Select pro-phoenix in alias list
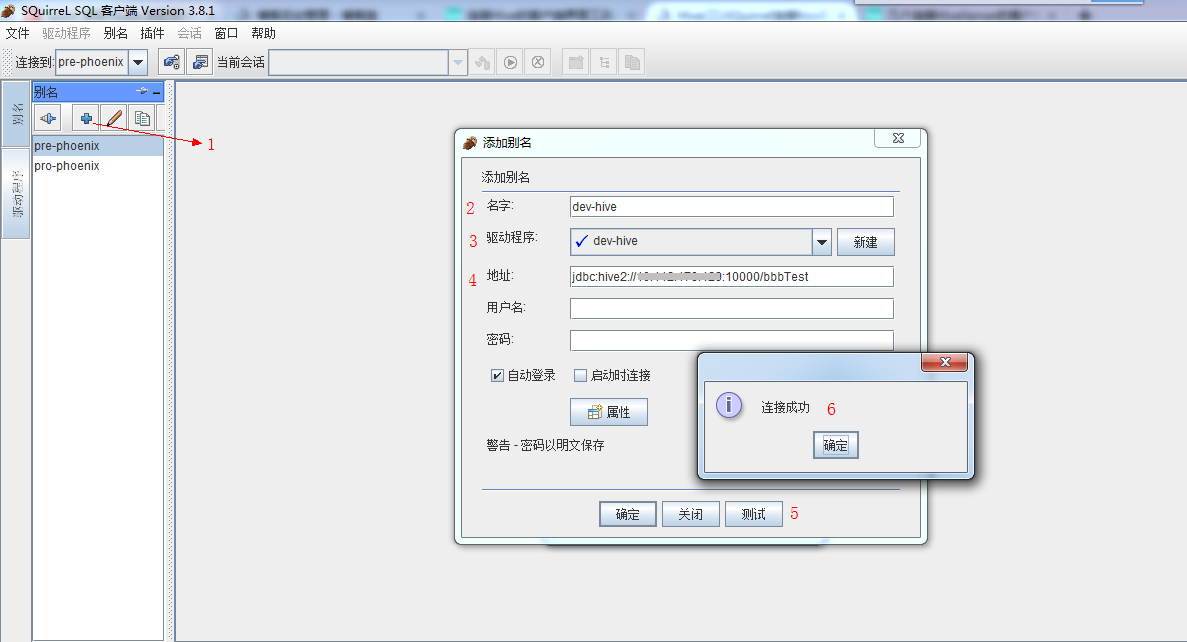The image size is (1187, 642). tap(98, 166)
